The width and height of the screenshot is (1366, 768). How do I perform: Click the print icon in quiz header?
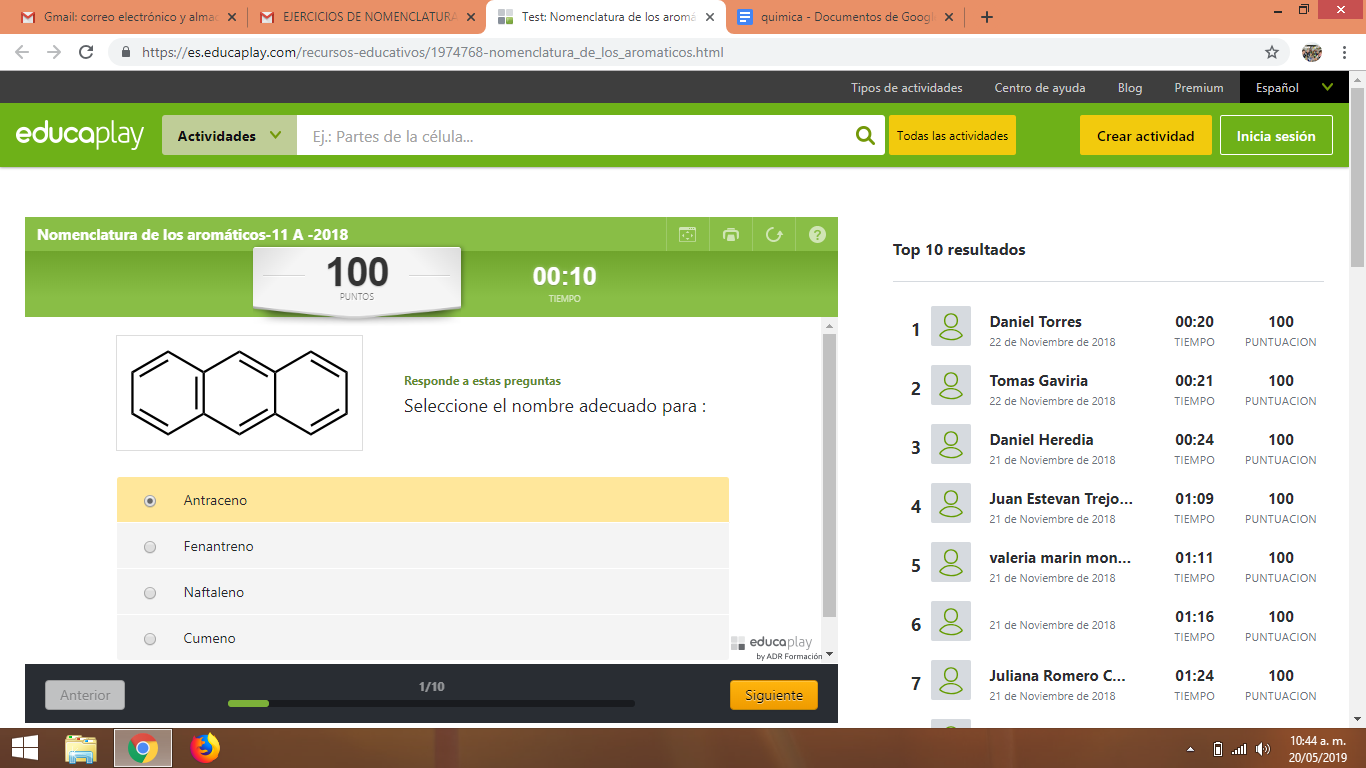pos(731,235)
